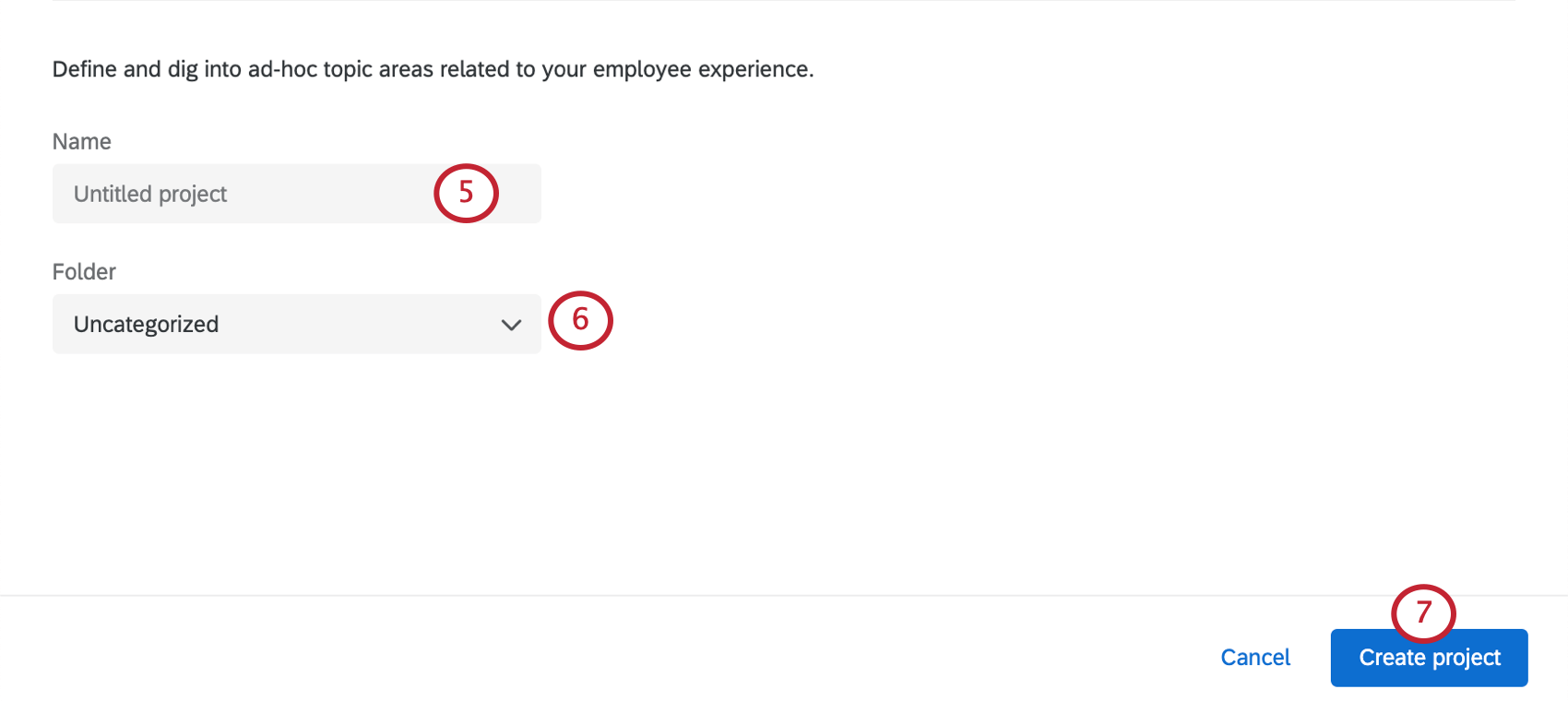
Task: Click the red circled number 6 marker
Action: [580, 320]
